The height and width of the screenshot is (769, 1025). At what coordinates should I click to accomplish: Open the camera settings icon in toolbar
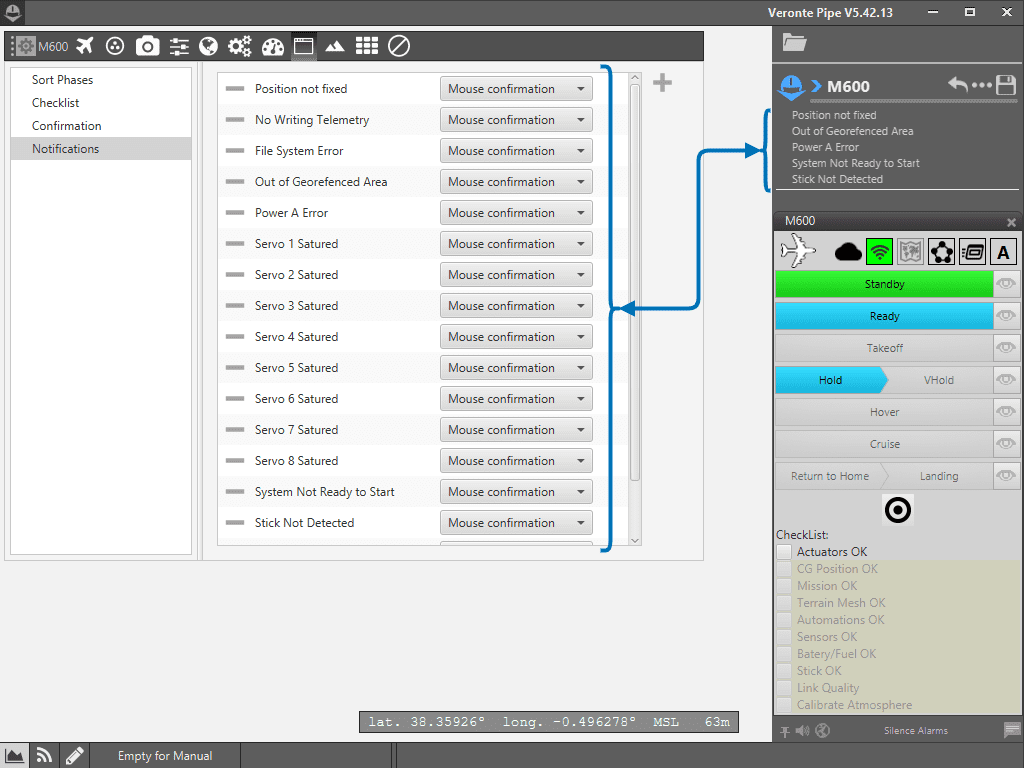click(x=147, y=46)
